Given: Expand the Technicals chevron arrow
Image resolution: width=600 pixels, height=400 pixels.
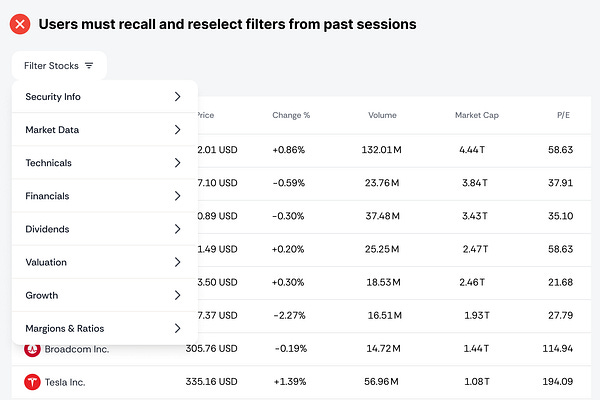Looking at the screenshot, I should pos(177,163).
